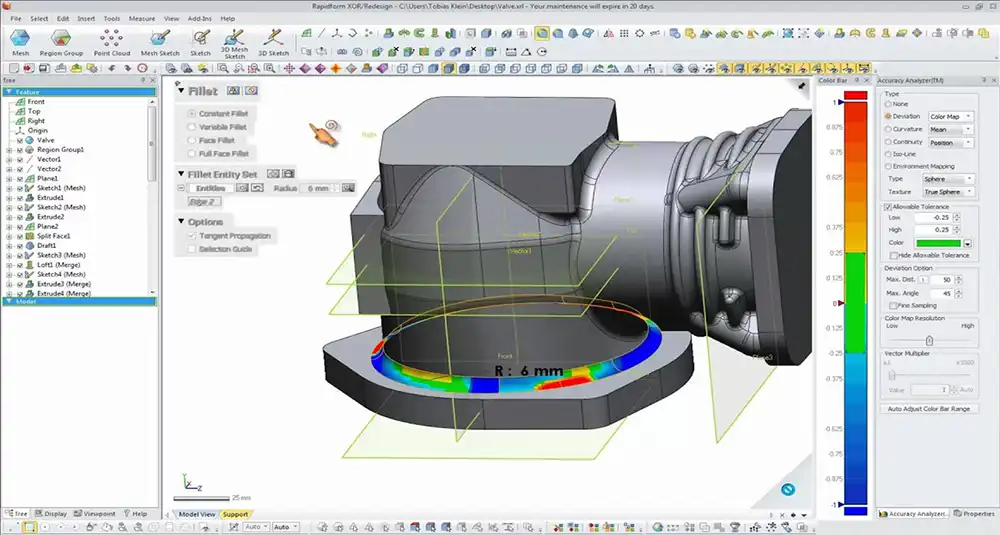The width and height of the screenshot is (1000, 535).
Task: Select the Mesh mode icon
Action: 20,40
